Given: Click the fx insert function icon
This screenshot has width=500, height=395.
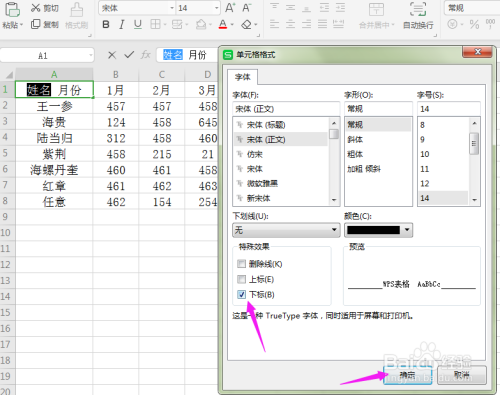Looking at the screenshot, I should [x=146, y=55].
